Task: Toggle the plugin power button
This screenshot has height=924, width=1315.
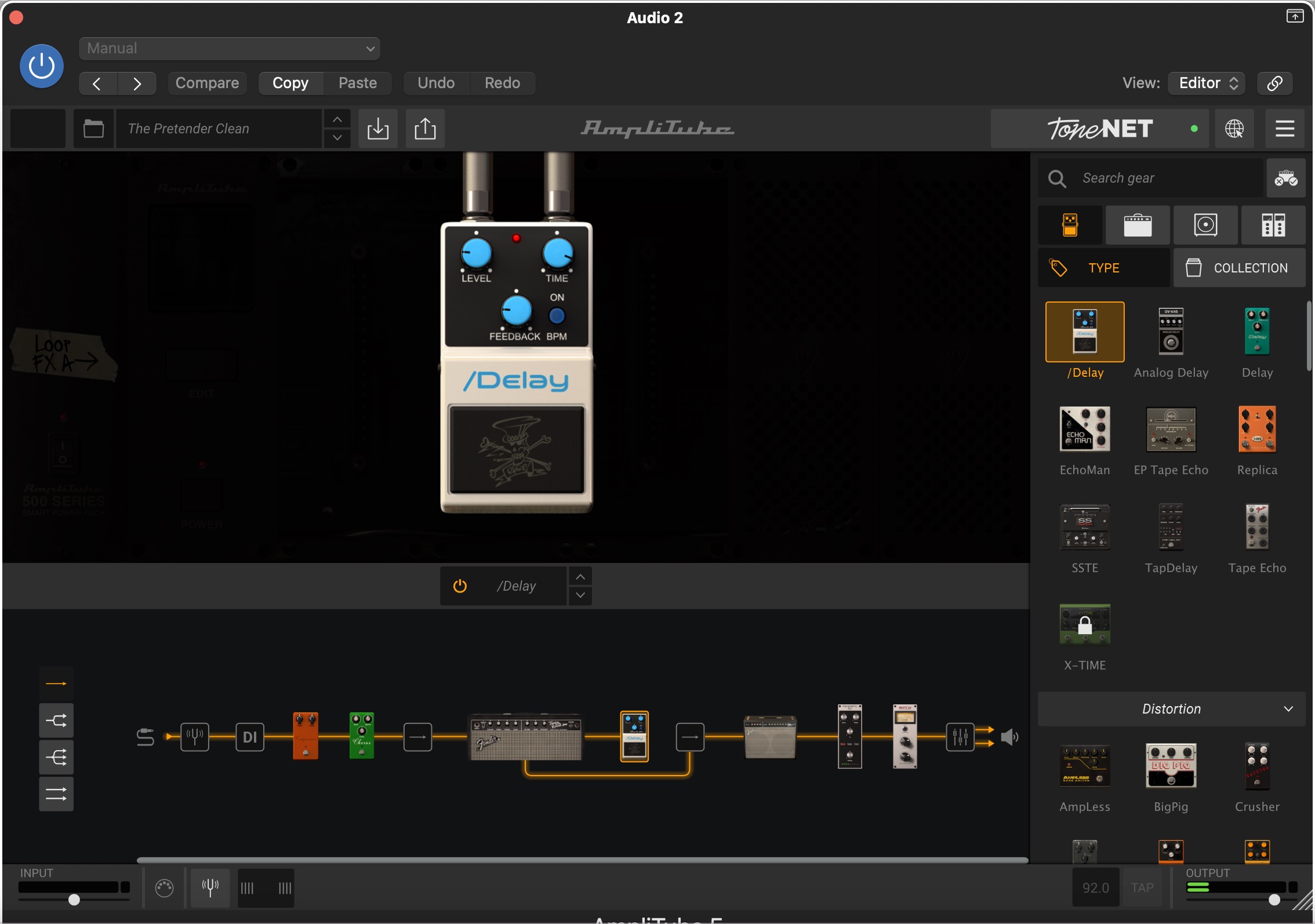Action: [x=42, y=66]
